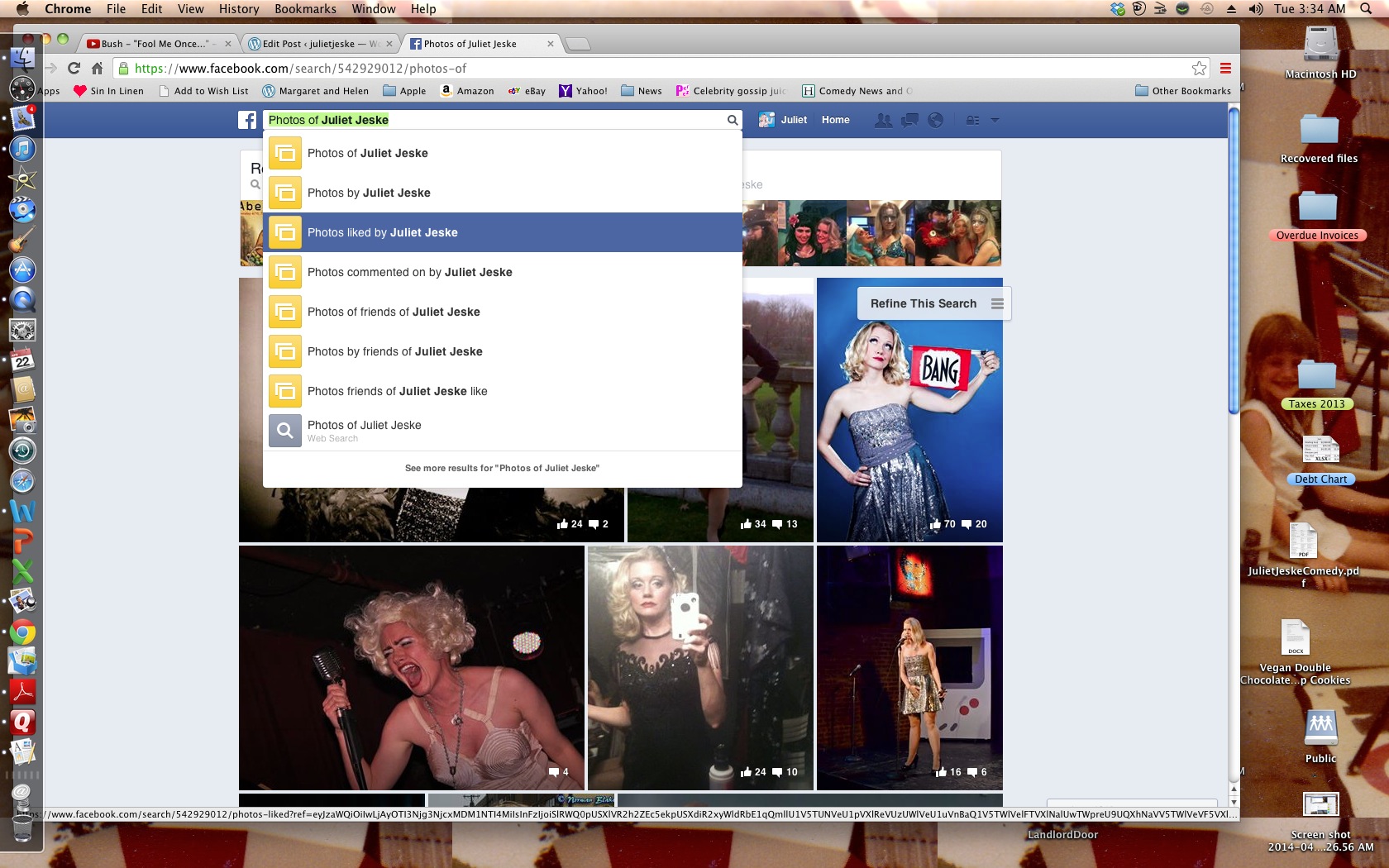Open the Yahoo! bookmark
This screenshot has height=868, width=1389.
583,91
